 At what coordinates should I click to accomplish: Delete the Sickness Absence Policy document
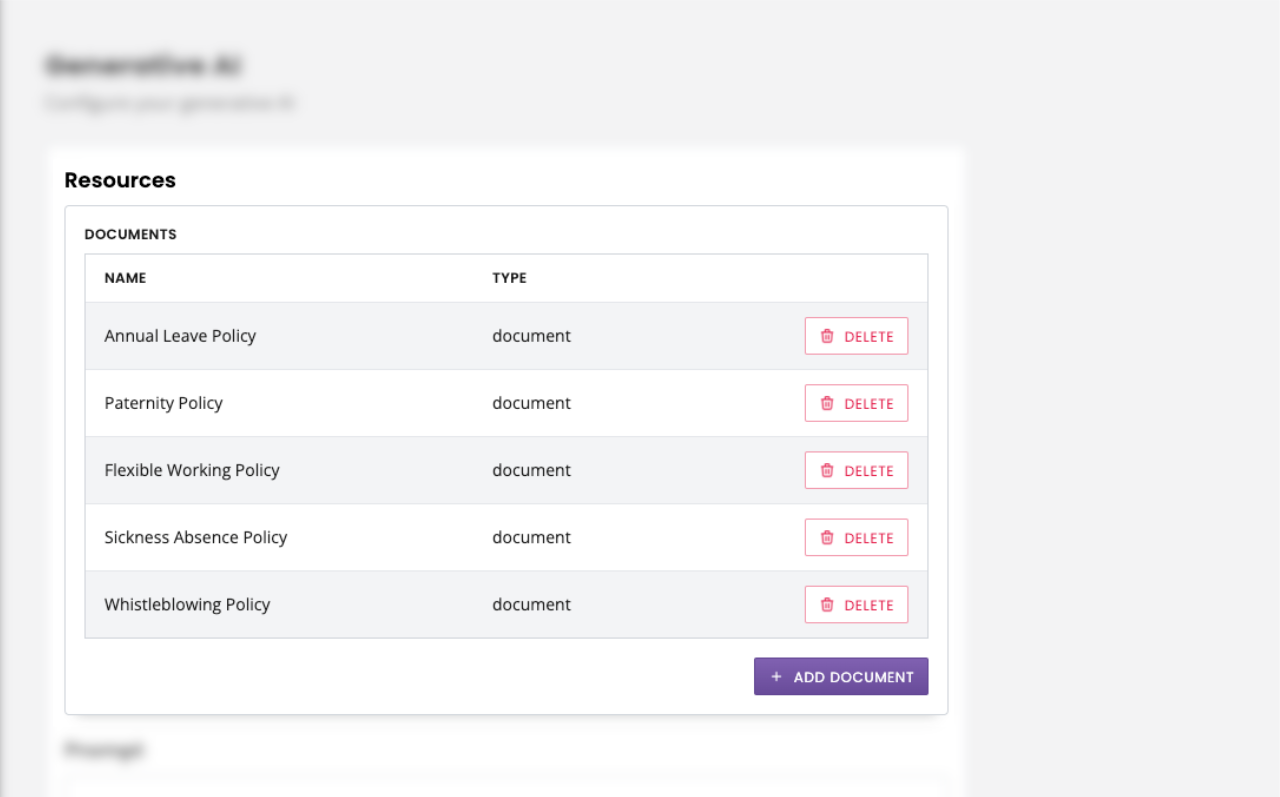pyautogui.click(x=856, y=537)
